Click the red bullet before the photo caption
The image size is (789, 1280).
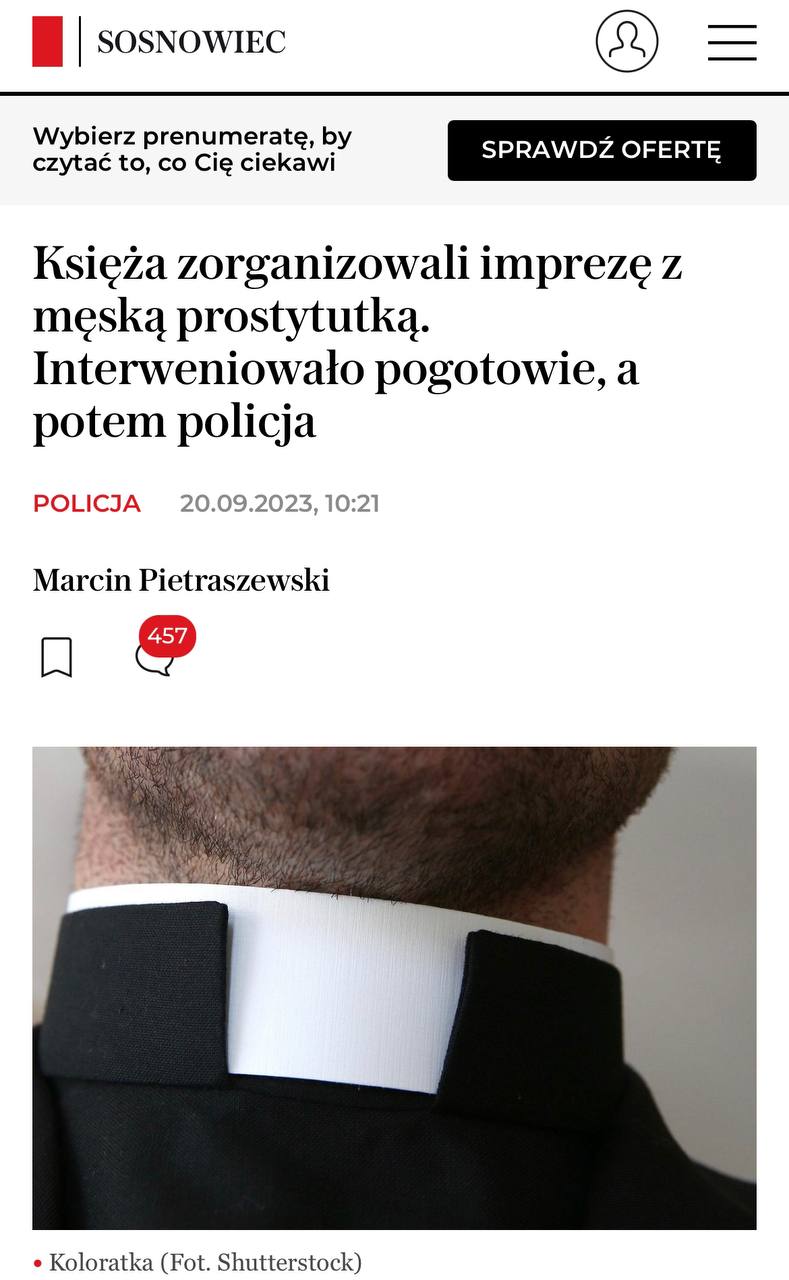[38, 1263]
